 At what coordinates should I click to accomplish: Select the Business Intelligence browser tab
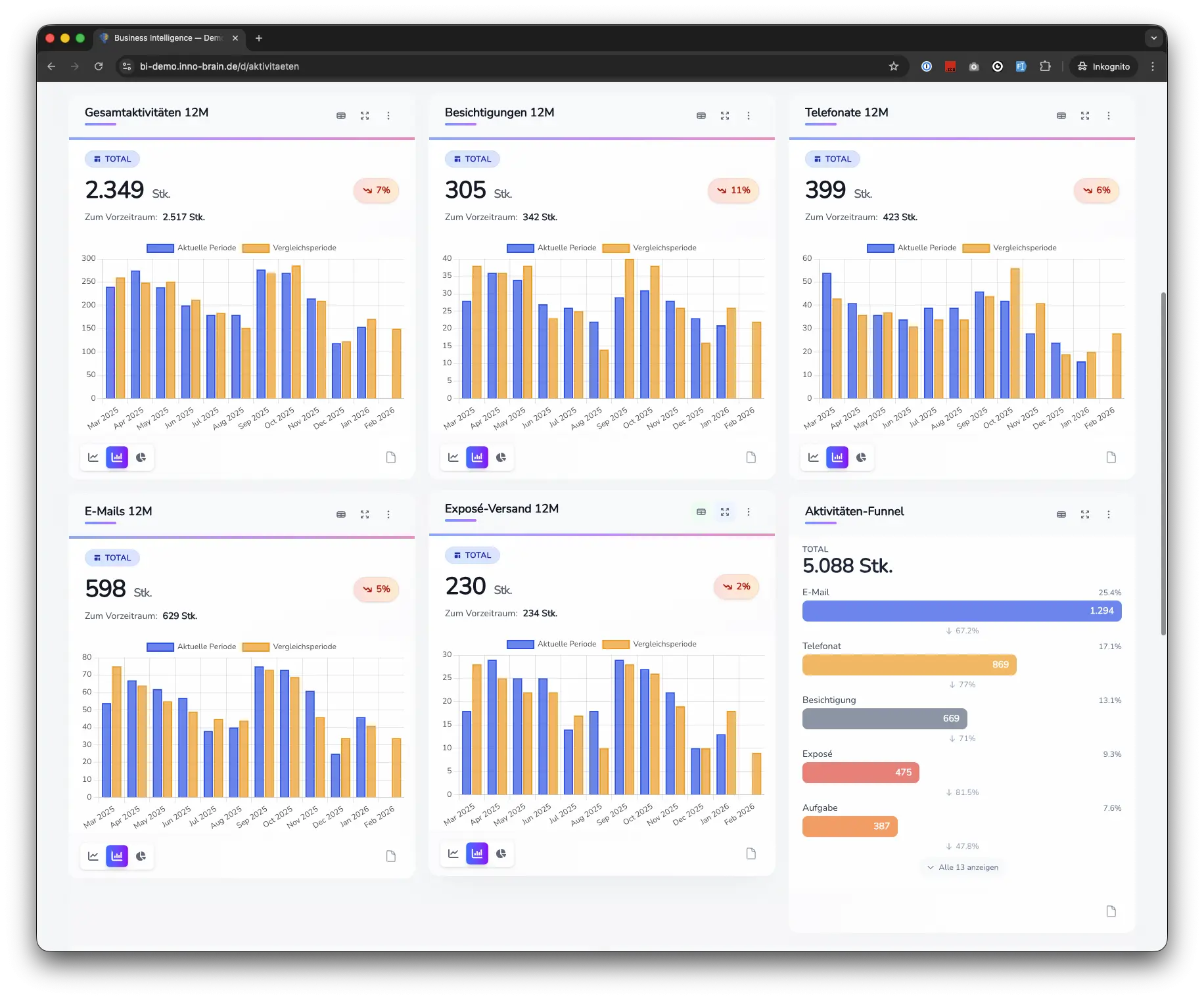168,38
